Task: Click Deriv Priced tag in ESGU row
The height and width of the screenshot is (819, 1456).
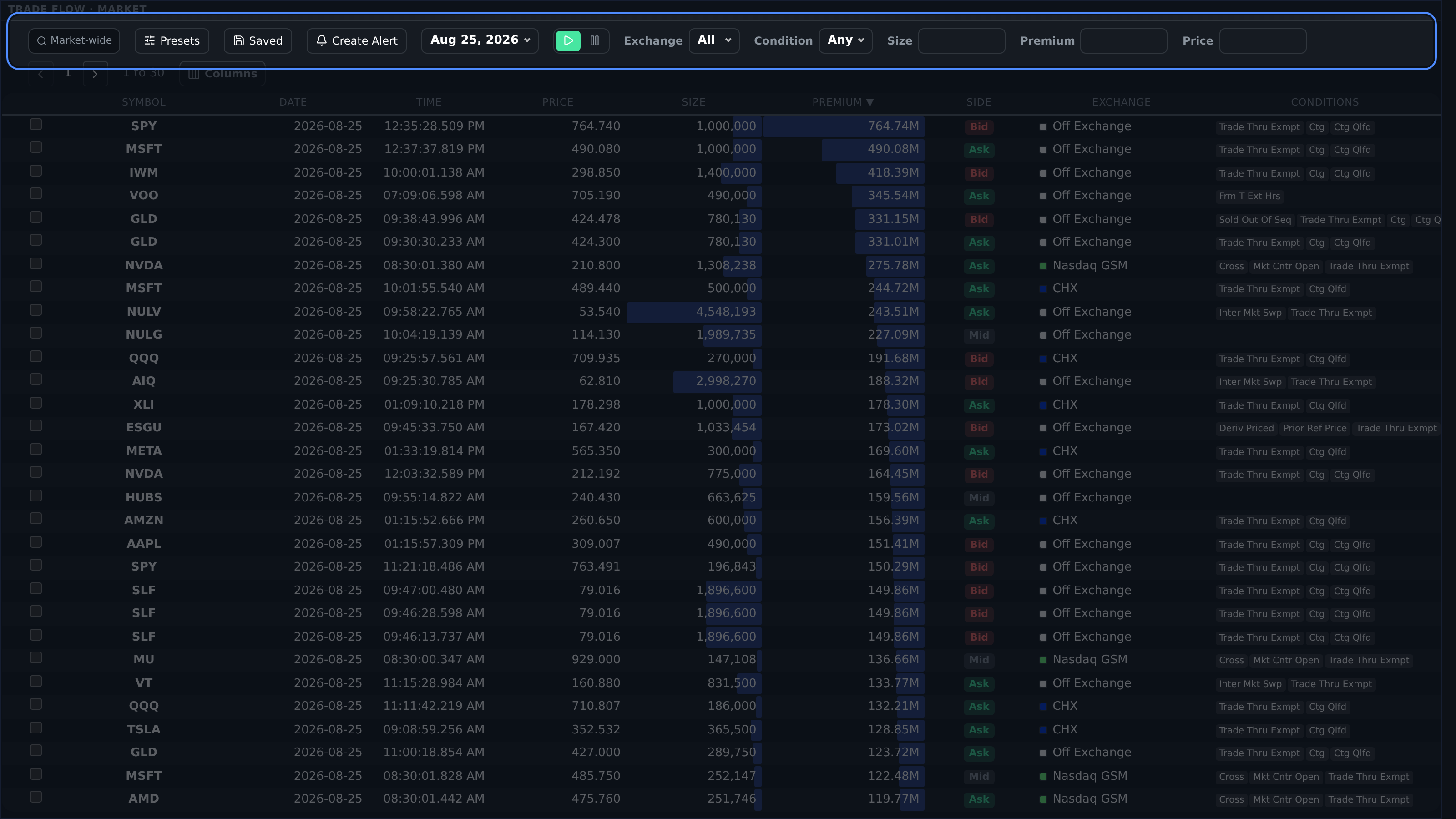Action: [1246, 429]
